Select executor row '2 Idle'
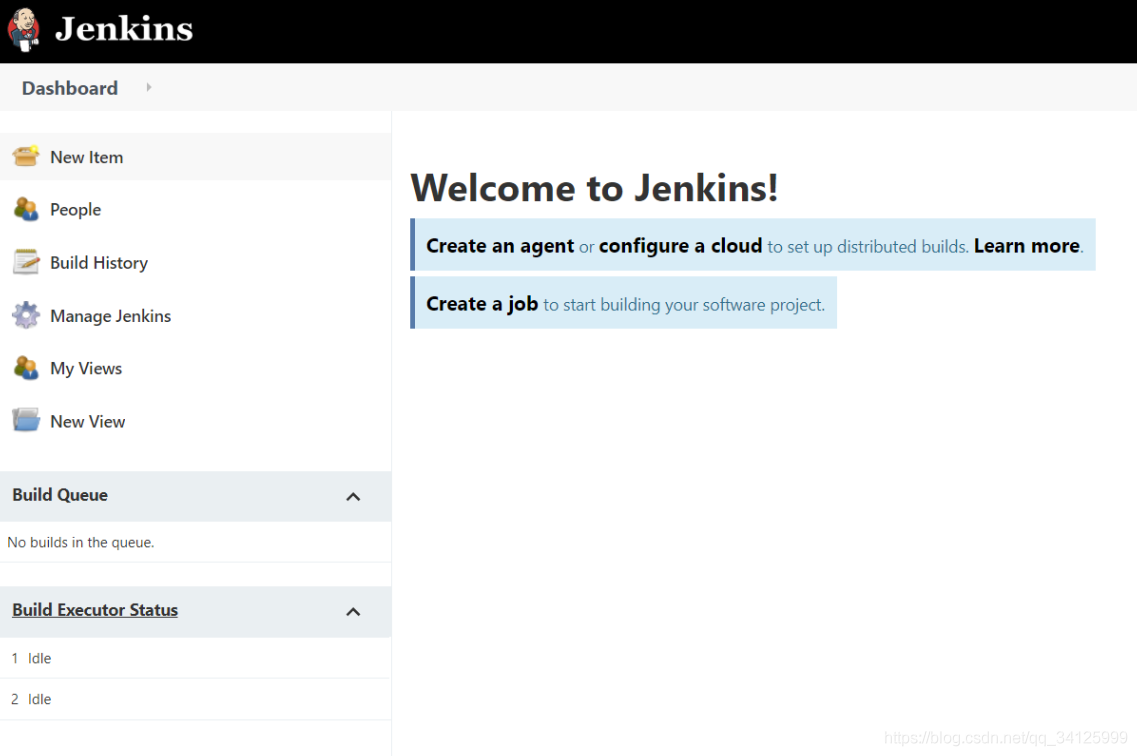The image size is (1137, 756). point(195,699)
